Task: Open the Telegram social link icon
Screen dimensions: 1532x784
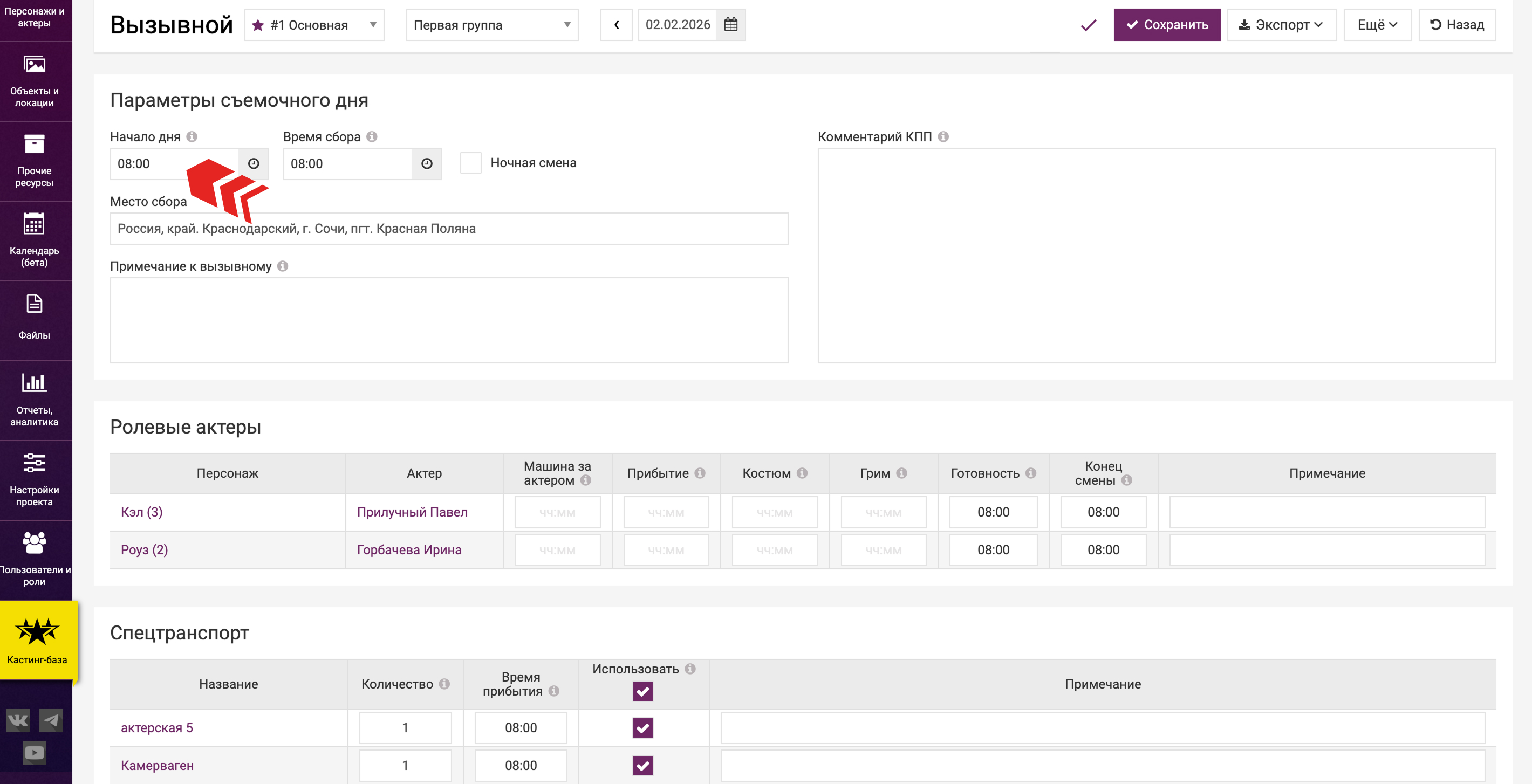Action: click(x=51, y=720)
